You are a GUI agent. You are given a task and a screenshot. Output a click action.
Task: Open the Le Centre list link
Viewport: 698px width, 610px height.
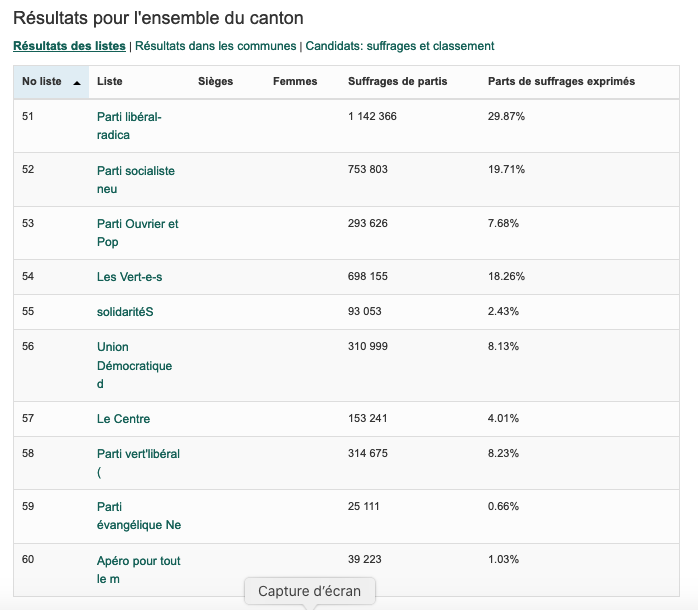click(123, 419)
